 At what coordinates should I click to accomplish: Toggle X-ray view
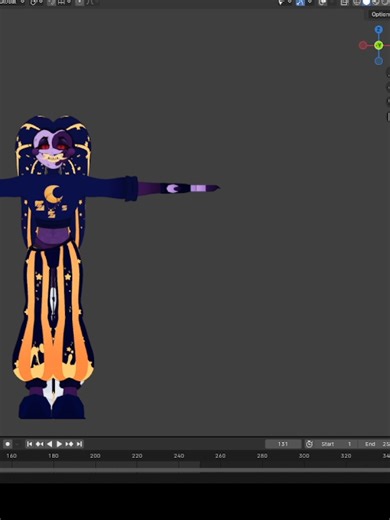(344, 2)
